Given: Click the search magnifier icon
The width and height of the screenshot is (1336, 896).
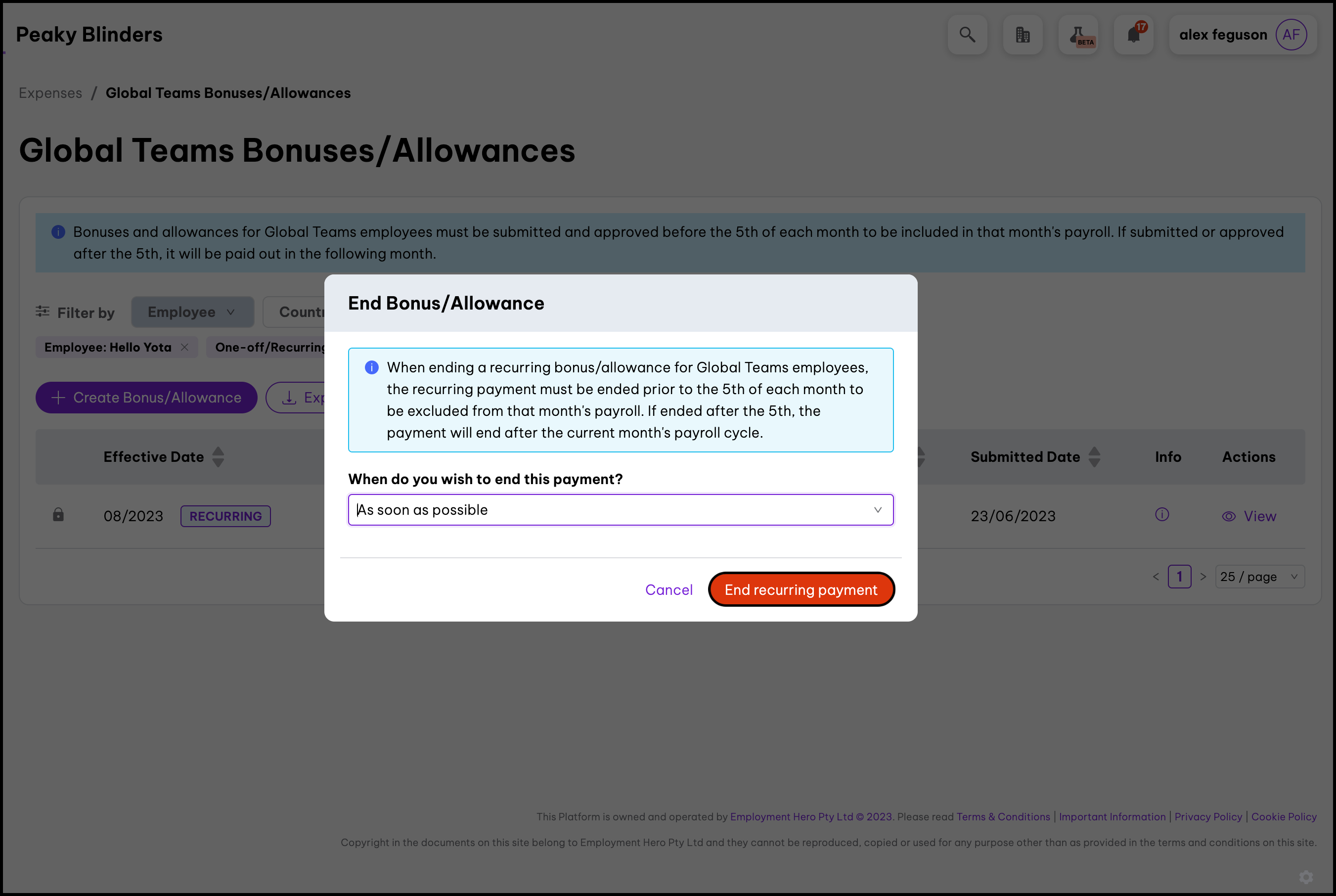Looking at the screenshot, I should tap(967, 35).
